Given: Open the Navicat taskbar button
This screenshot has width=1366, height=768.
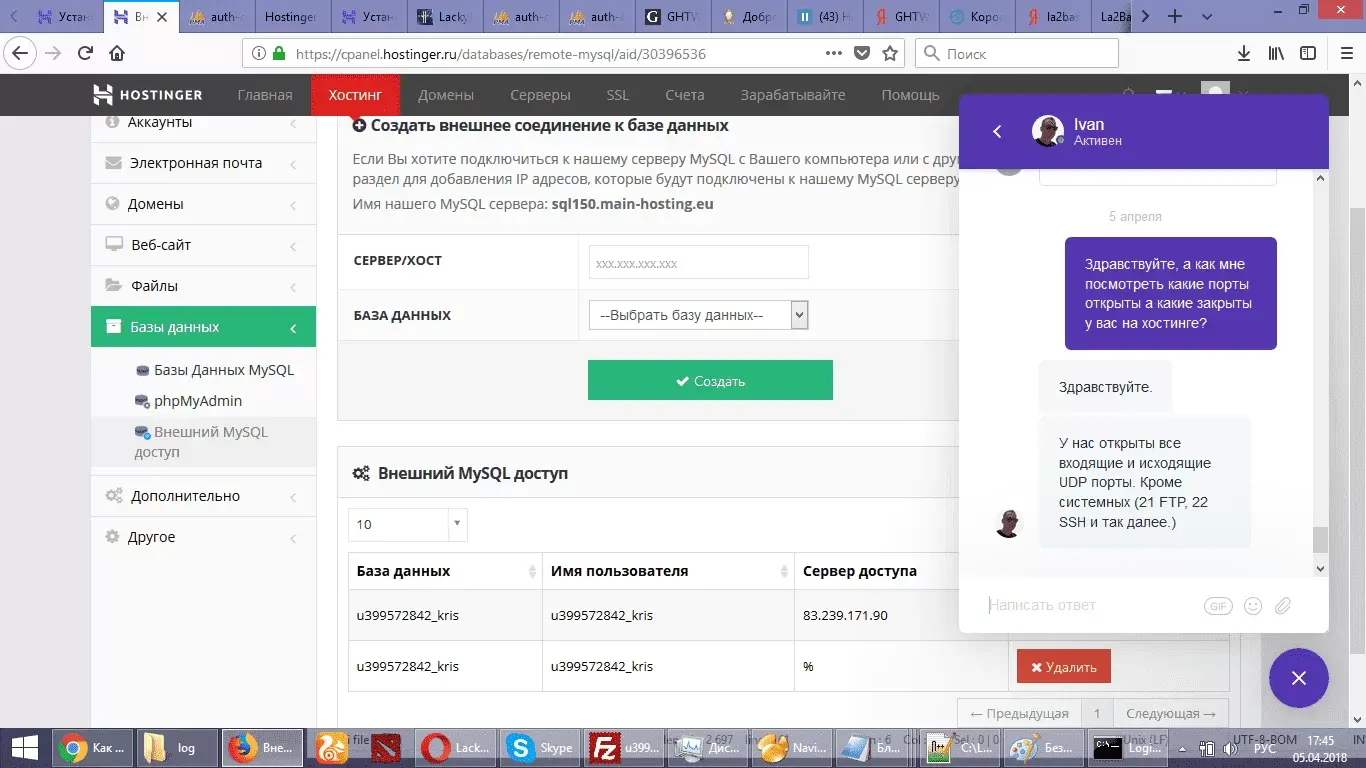Looking at the screenshot, I should click(x=793, y=747).
